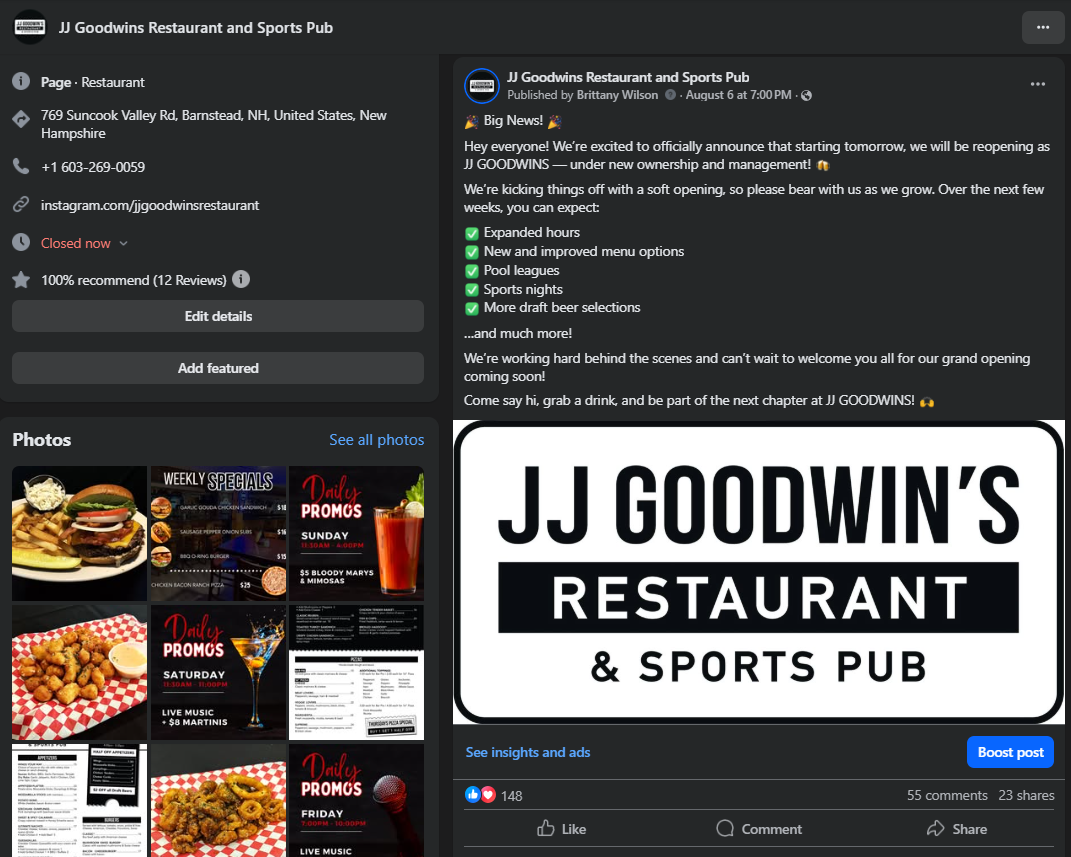The height and width of the screenshot is (857, 1071).
Task: Click the address directions icon
Action: [21, 119]
